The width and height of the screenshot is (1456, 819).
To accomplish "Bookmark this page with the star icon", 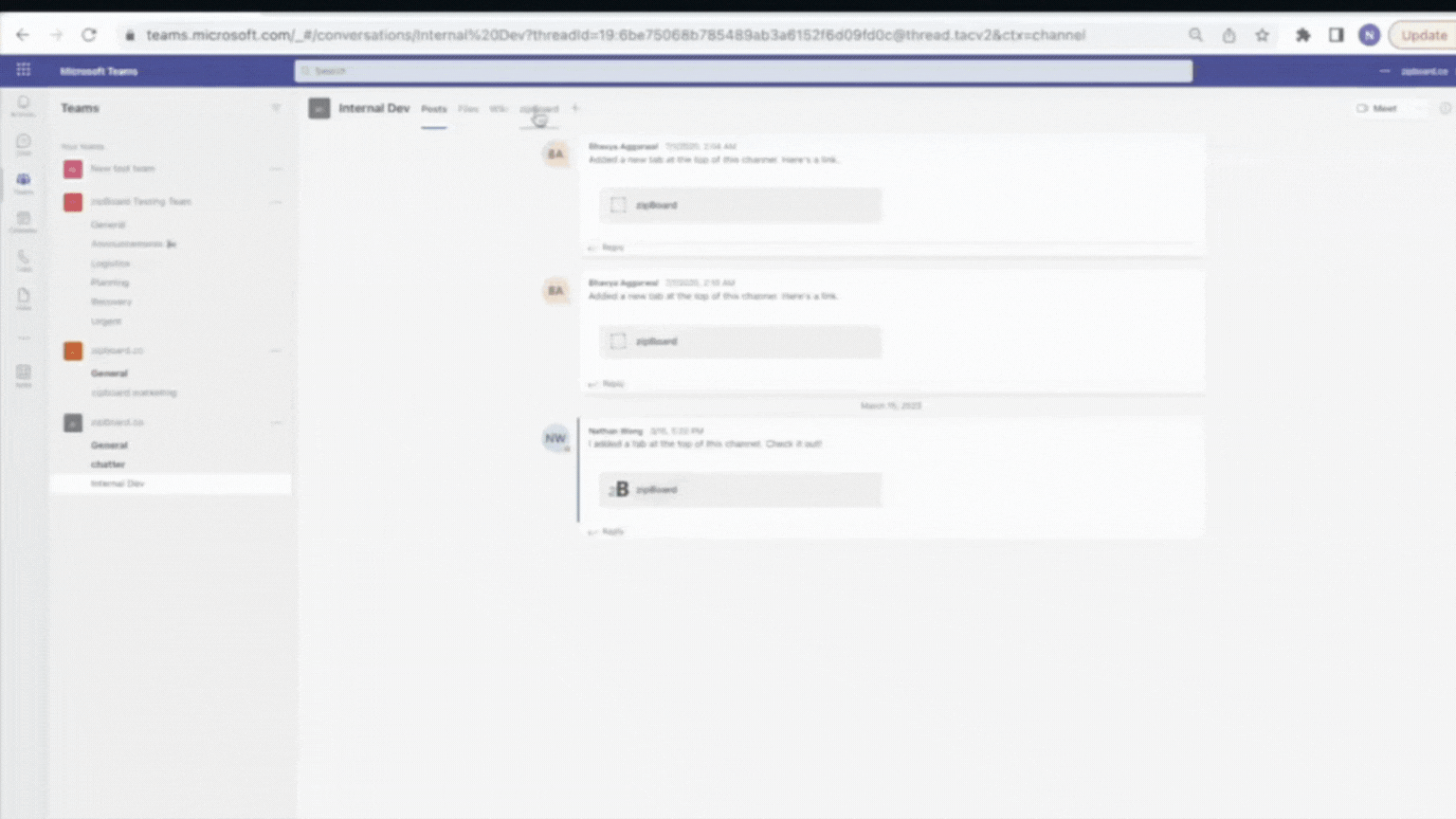I will pos(1262,35).
